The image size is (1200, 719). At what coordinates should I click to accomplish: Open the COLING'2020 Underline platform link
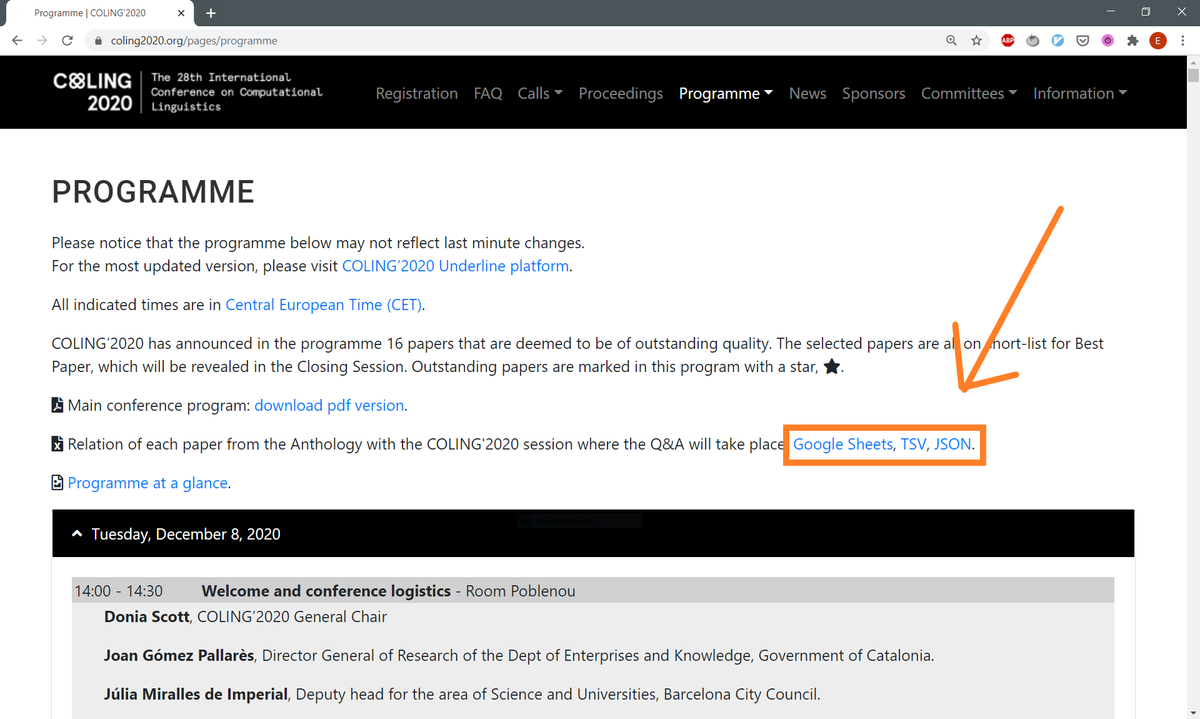click(x=455, y=266)
